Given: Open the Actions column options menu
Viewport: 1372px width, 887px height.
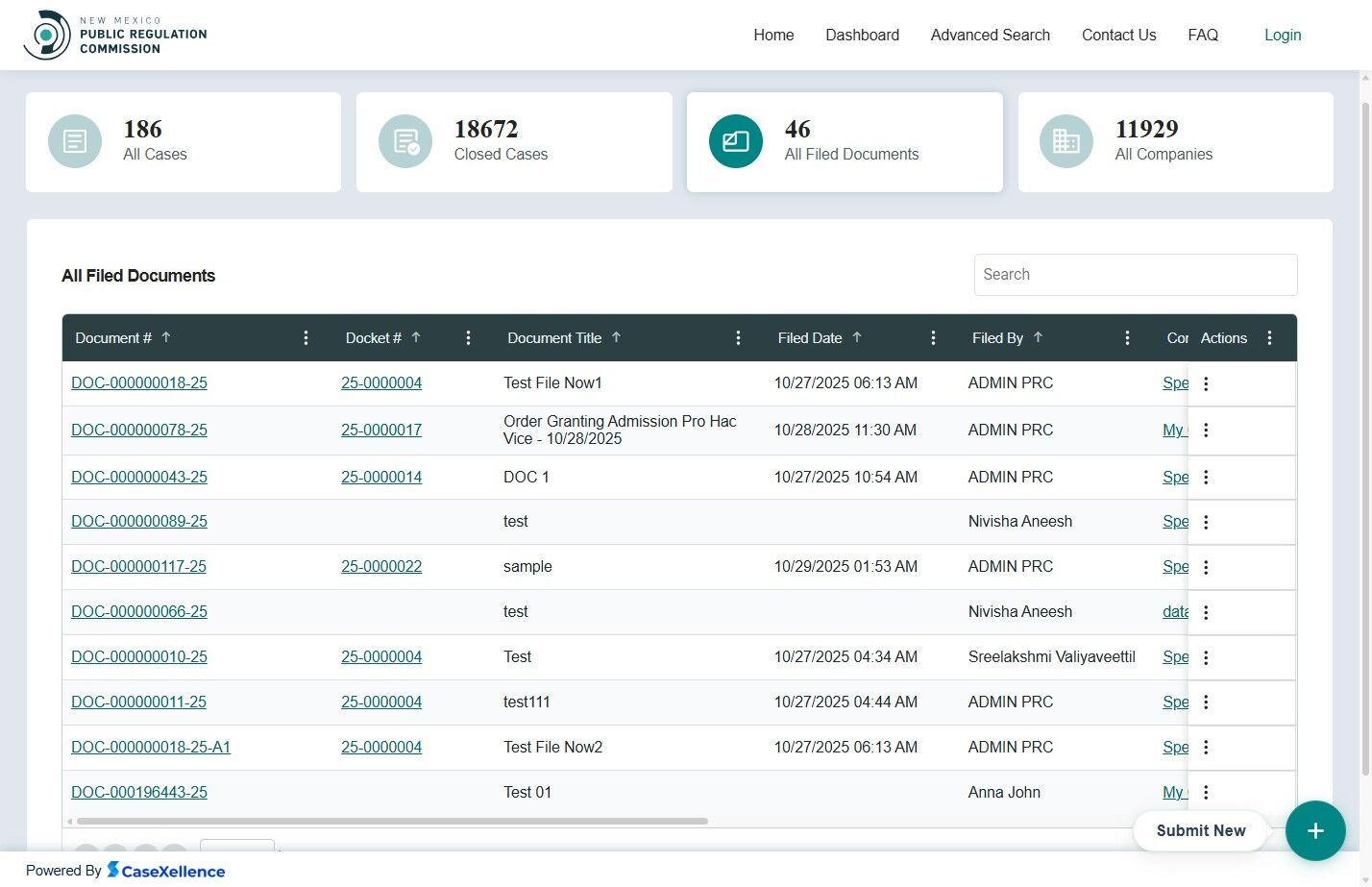Looking at the screenshot, I should coord(1269,337).
